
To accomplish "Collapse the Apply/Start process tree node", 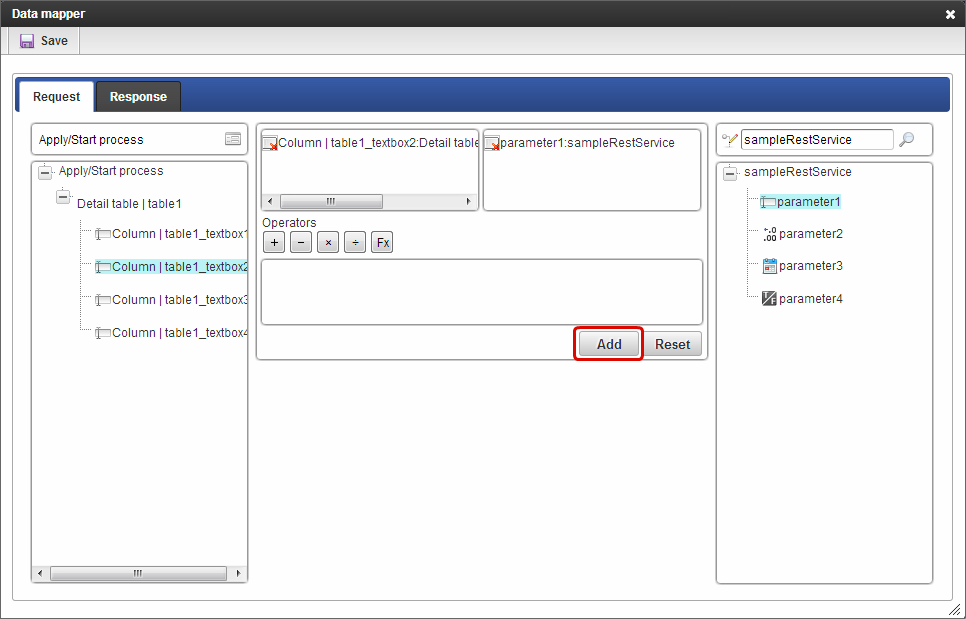I will click(x=45, y=171).
